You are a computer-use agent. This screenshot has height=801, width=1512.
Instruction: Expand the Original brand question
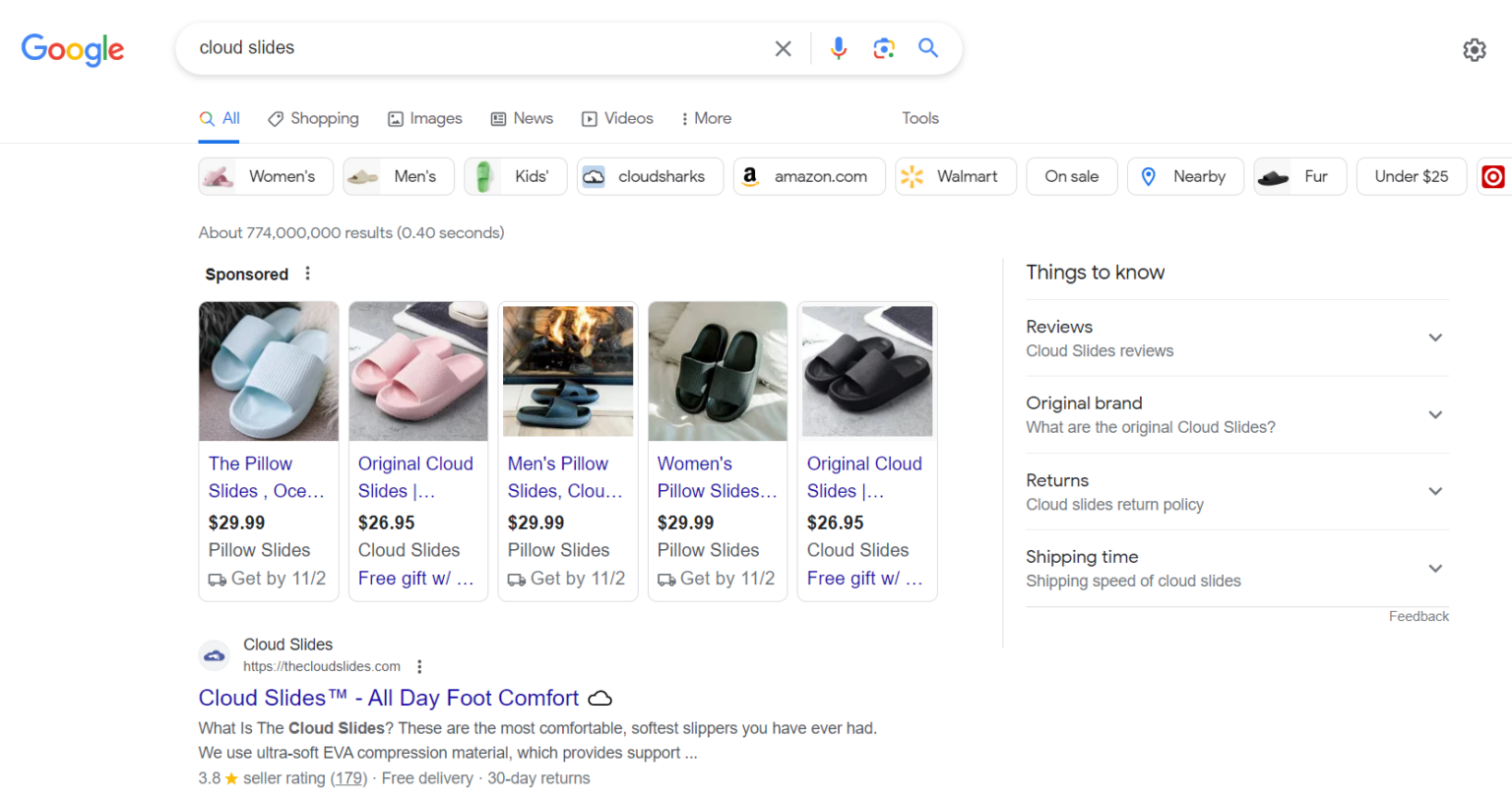[x=1435, y=414]
